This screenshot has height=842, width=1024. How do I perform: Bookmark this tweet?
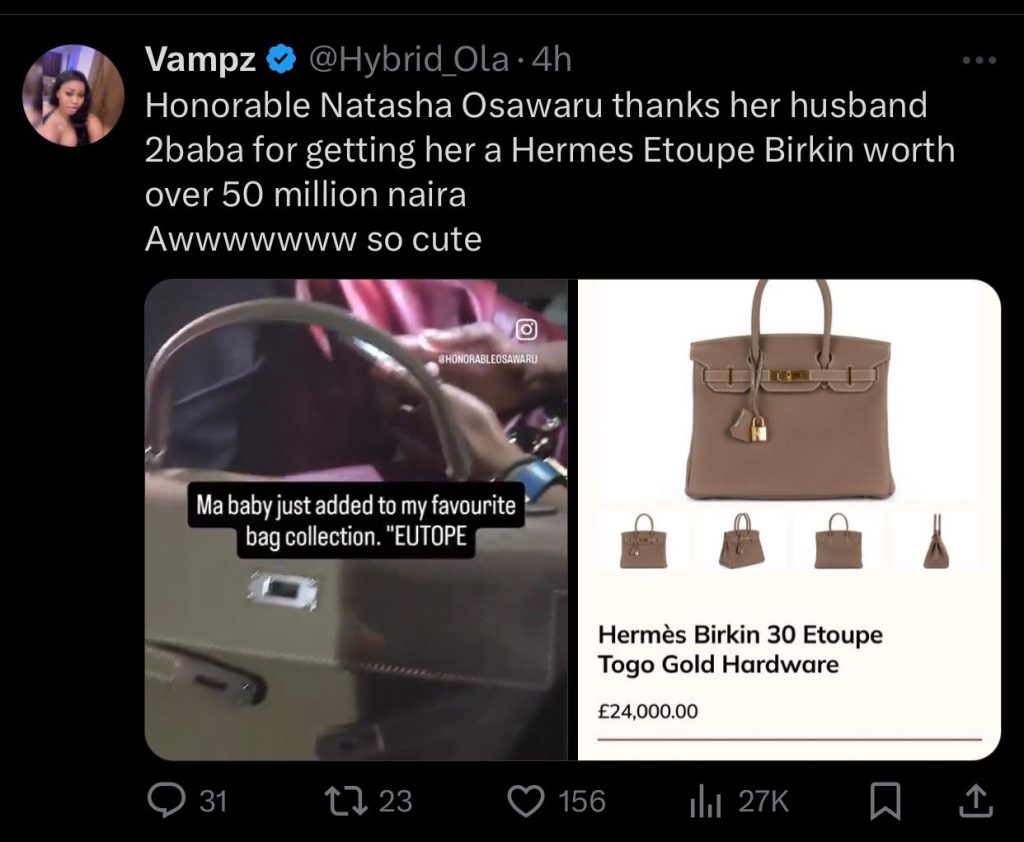(x=886, y=802)
